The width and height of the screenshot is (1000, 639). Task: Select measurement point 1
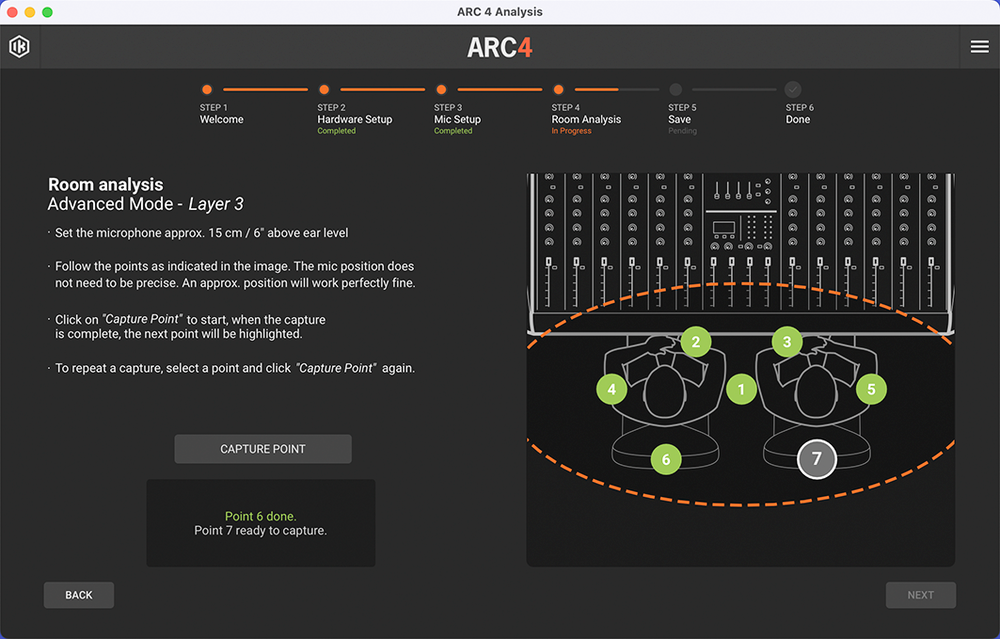click(741, 388)
